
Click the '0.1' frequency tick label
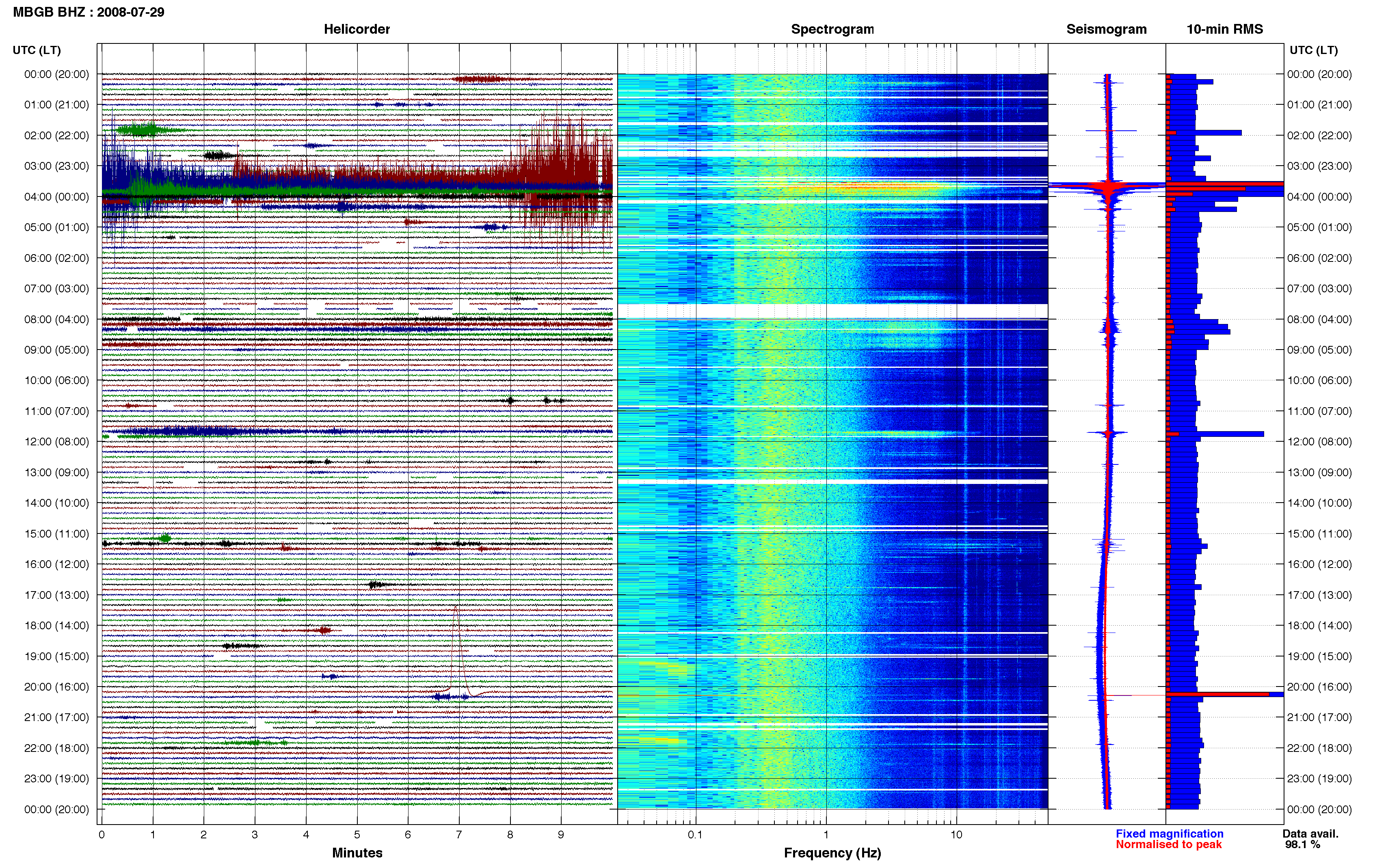coord(695,835)
